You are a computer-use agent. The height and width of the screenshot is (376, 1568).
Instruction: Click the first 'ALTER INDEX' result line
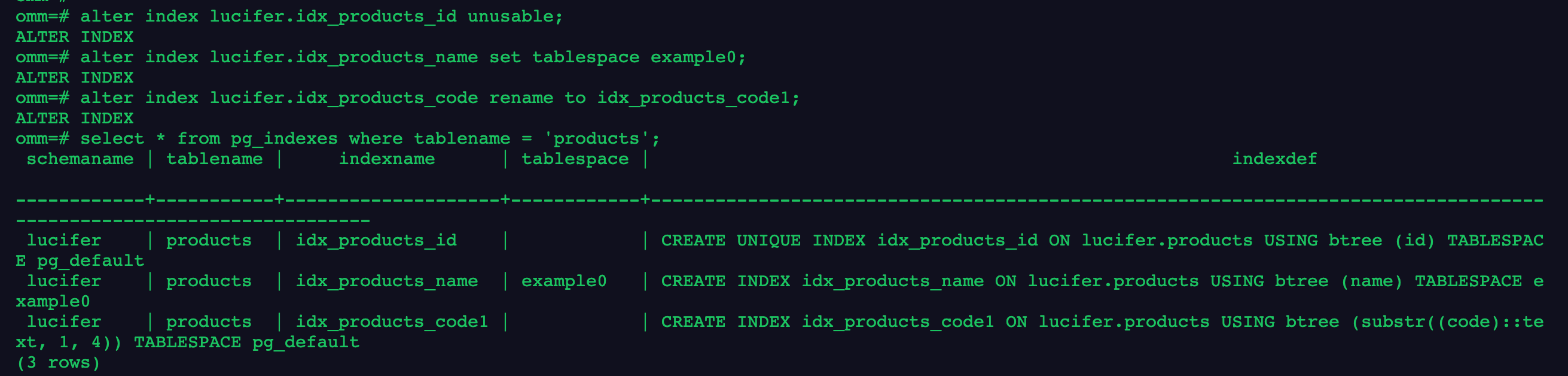[74, 37]
